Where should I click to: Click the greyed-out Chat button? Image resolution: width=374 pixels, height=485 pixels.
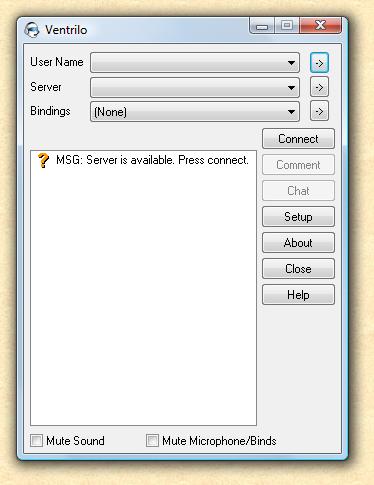click(298, 191)
